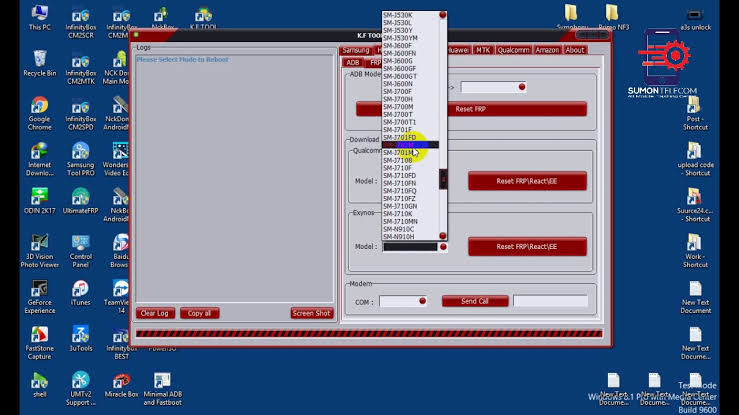This screenshot has height=415, width=739.
Task: Launch GeForce Experience shortcut
Action: click(40, 297)
